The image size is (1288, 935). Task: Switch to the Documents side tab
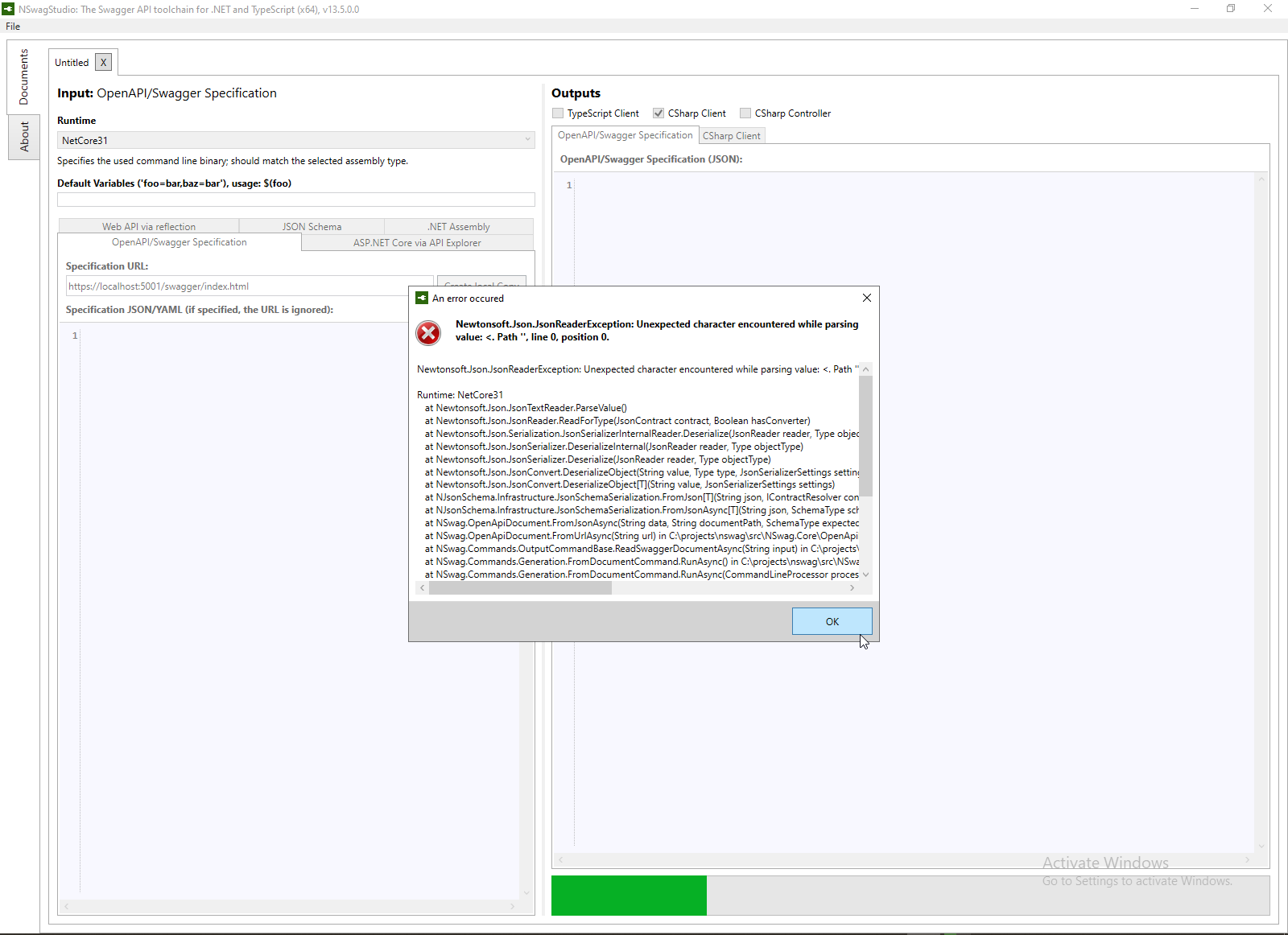pyautogui.click(x=23, y=77)
